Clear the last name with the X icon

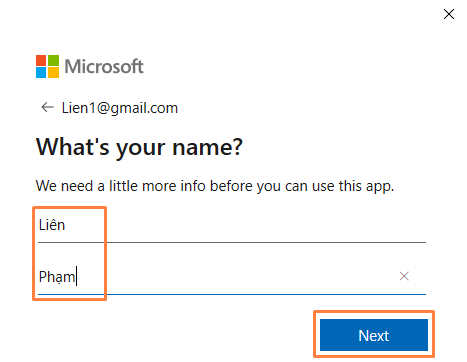pos(404,276)
